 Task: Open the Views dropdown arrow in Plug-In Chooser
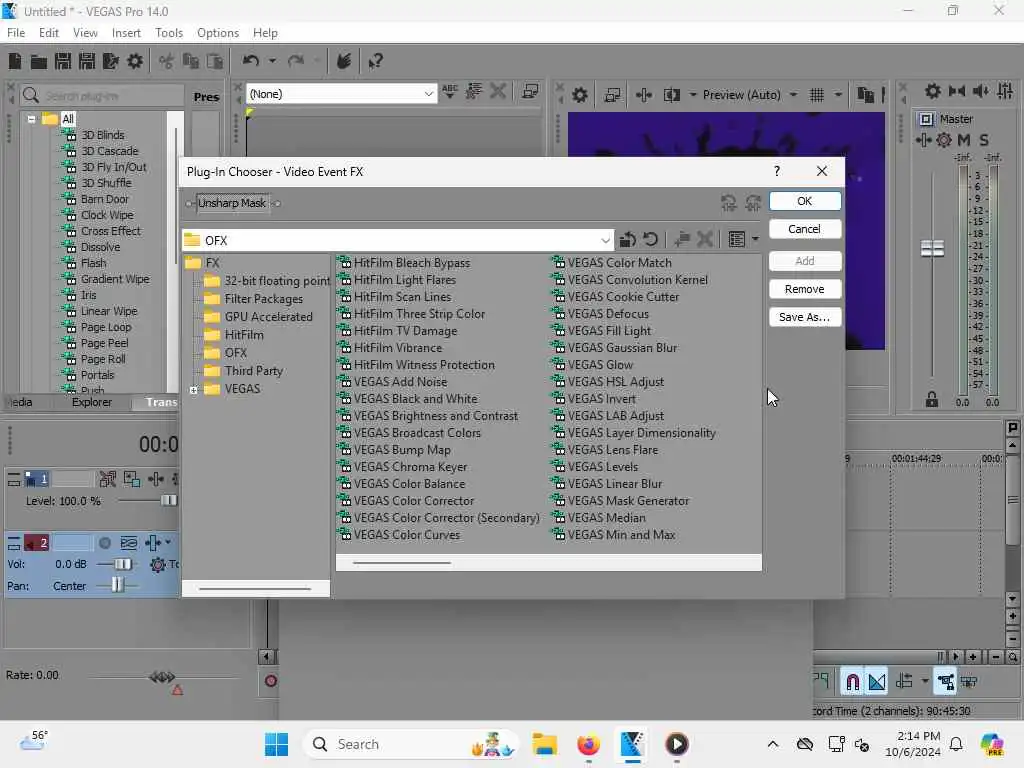pyautogui.click(x=755, y=240)
